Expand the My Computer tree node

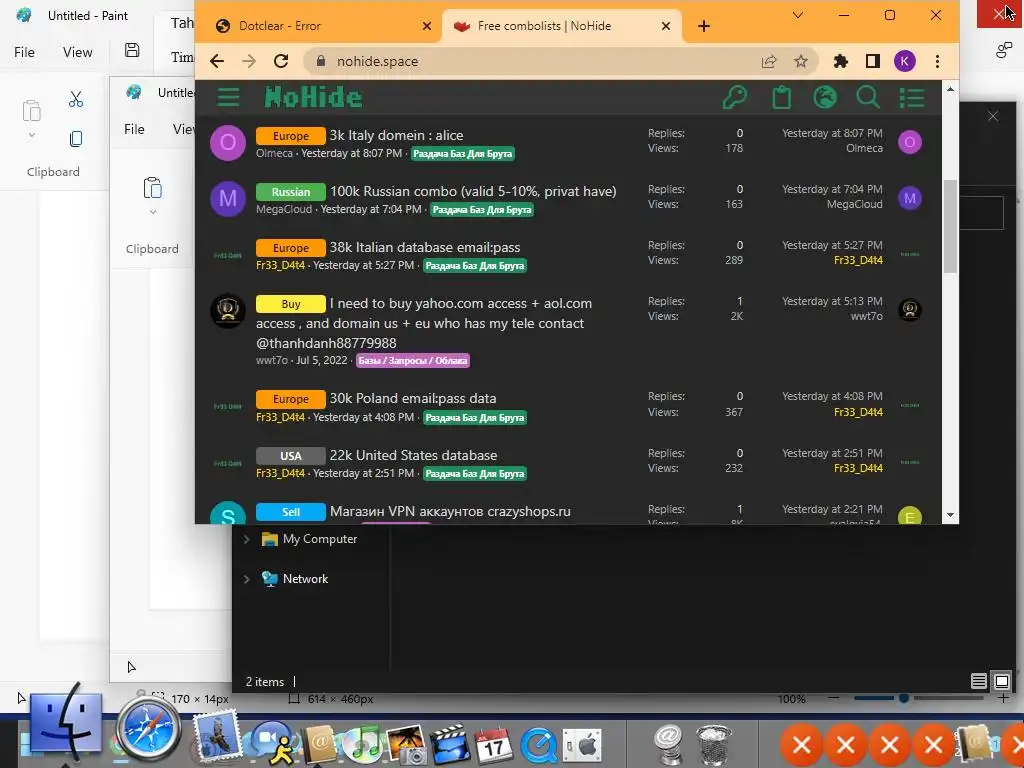pyautogui.click(x=246, y=539)
